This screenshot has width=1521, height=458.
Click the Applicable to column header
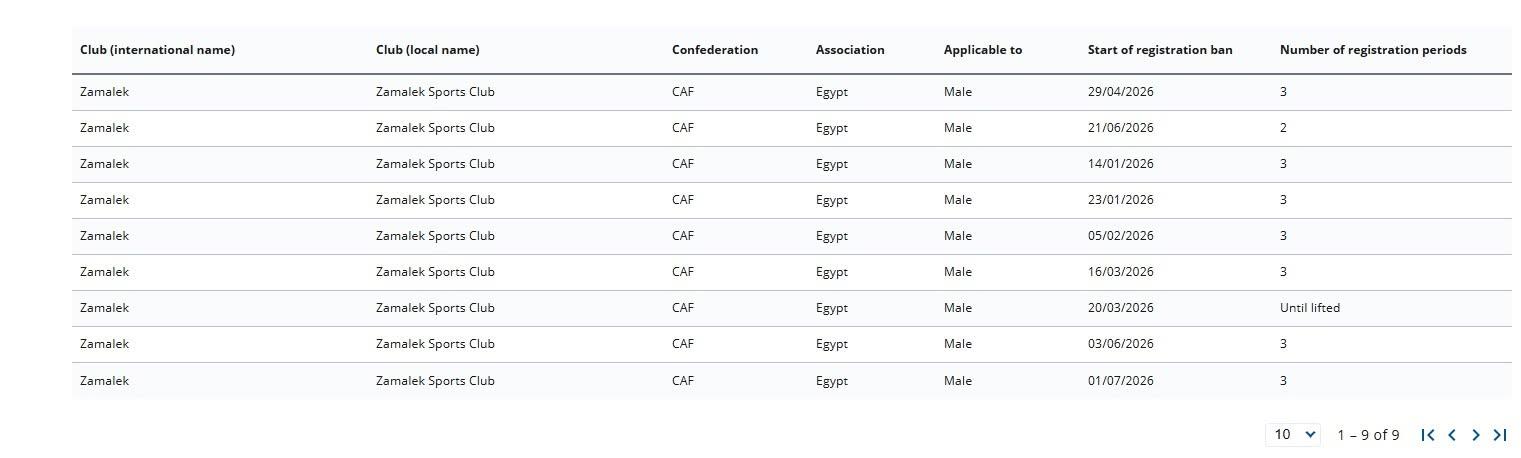(983, 50)
